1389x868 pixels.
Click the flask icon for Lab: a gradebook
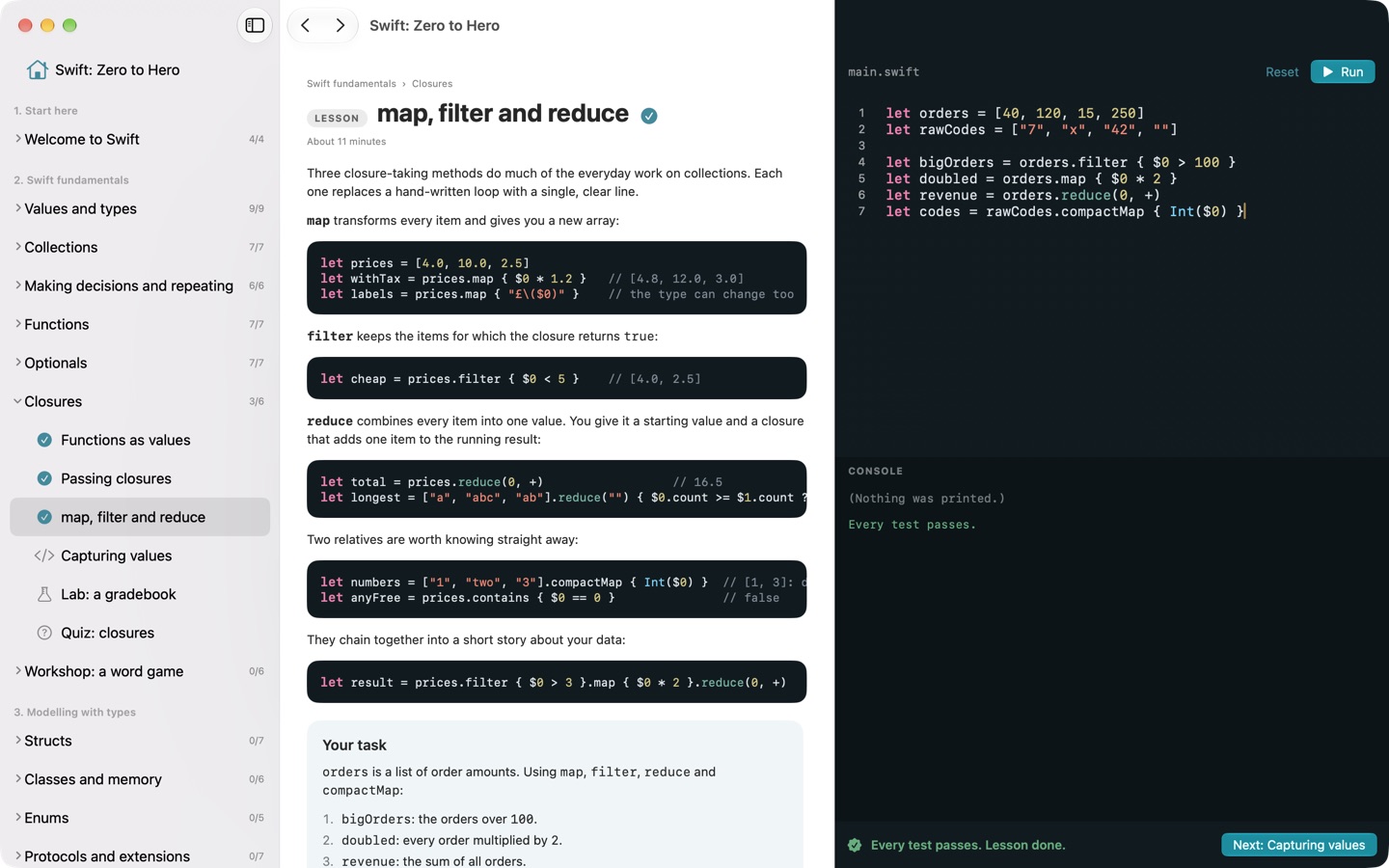pyautogui.click(x=44, y=594)
